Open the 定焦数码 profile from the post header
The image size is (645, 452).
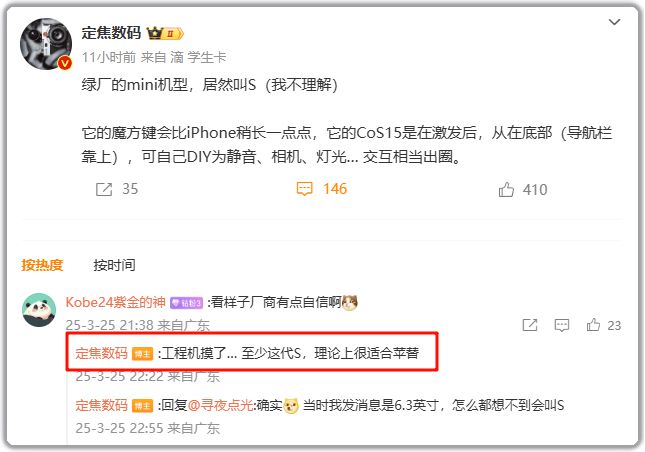111,33
